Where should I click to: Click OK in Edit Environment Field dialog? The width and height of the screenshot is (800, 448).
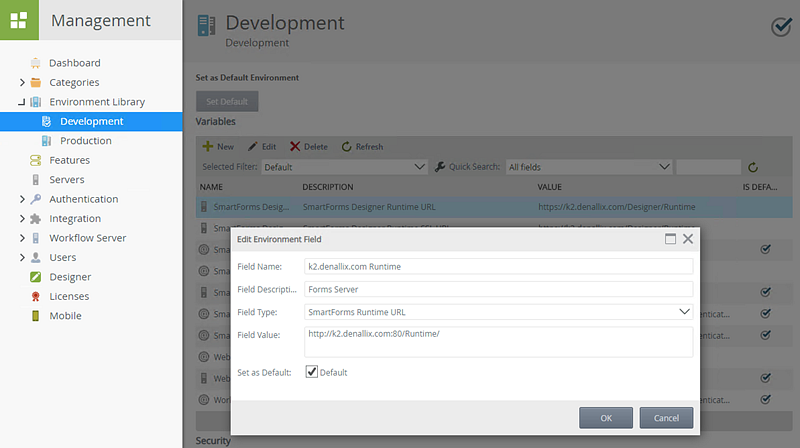606,418
